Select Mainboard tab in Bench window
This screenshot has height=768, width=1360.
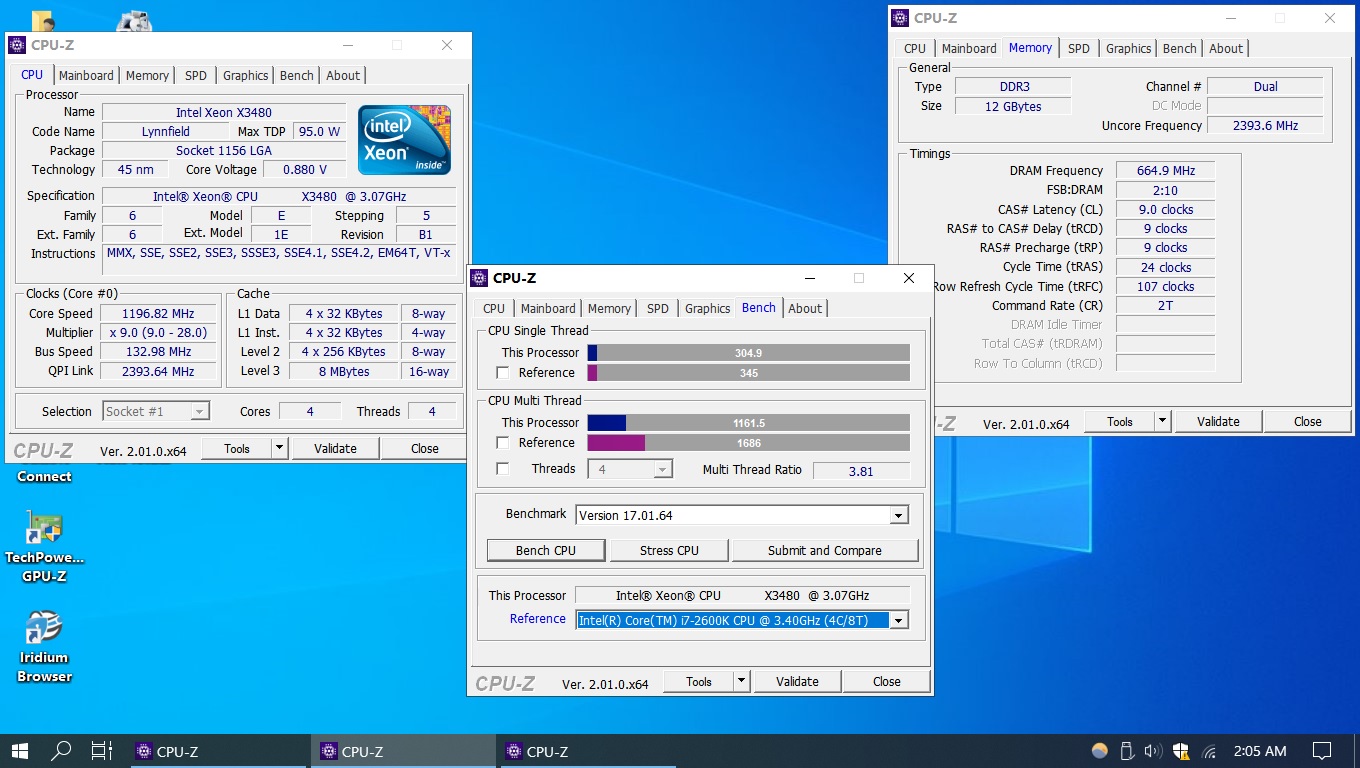click(x=548, y=309)
